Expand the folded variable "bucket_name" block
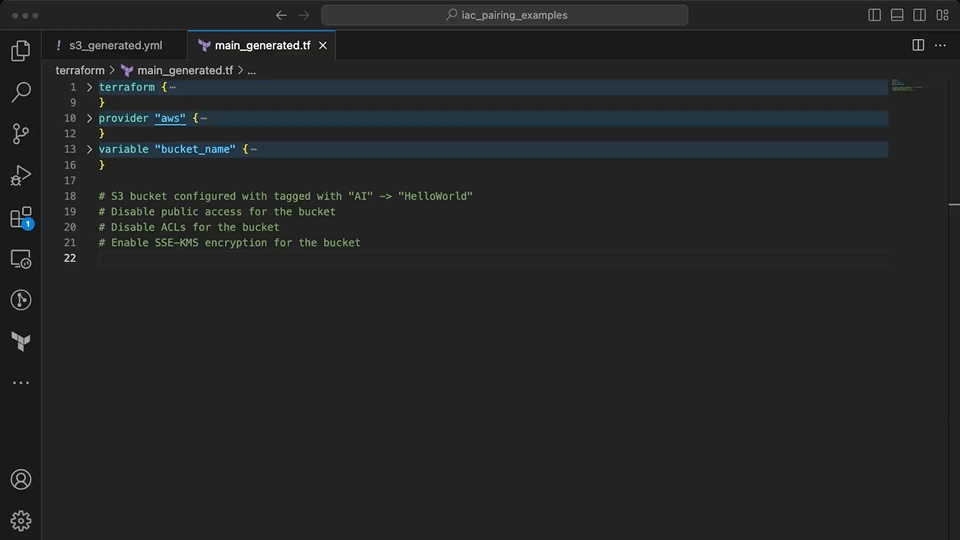This screenshot has width=960, height=540. pos(89,150)
